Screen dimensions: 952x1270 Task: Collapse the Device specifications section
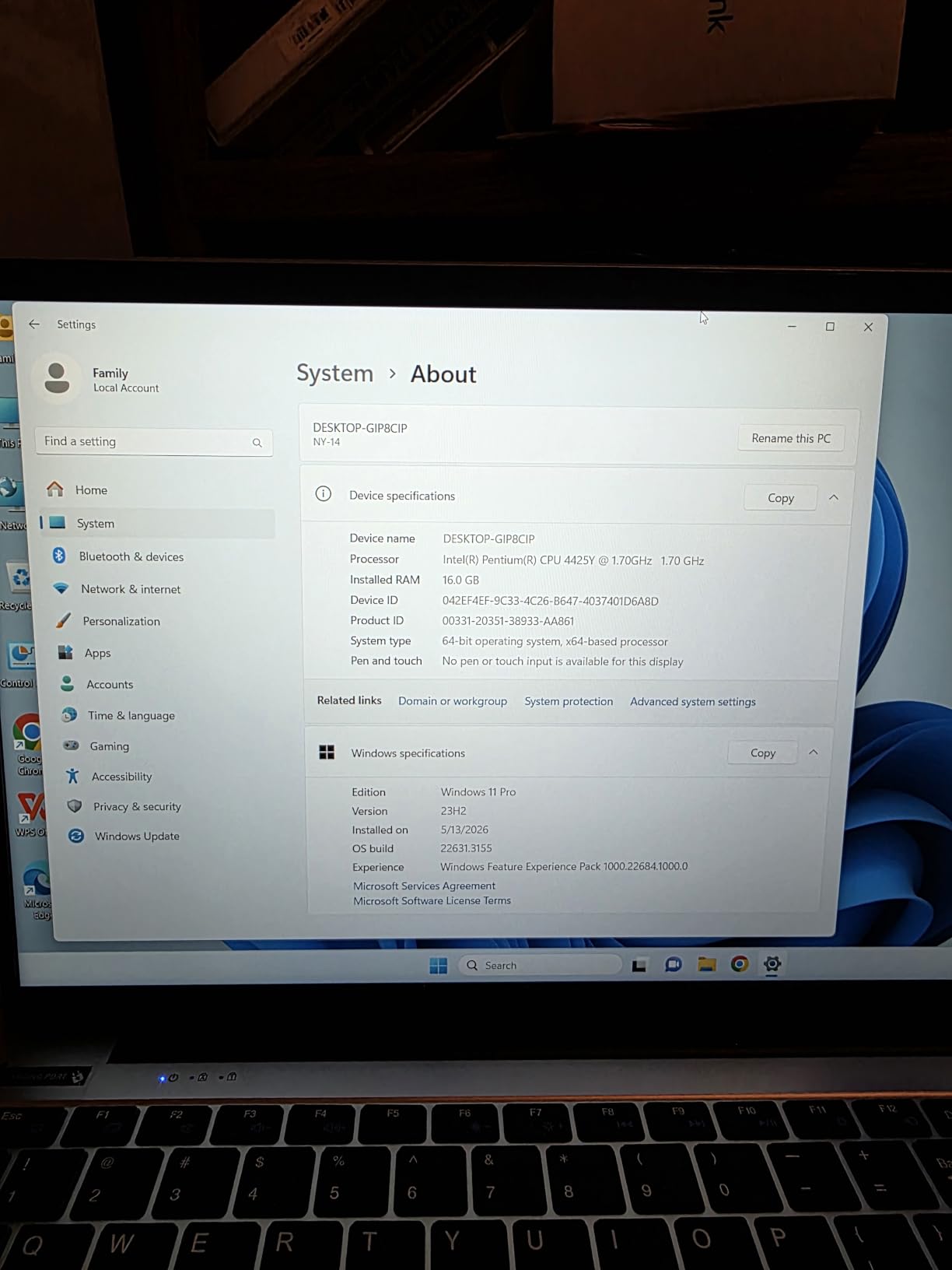click(834, 497)
